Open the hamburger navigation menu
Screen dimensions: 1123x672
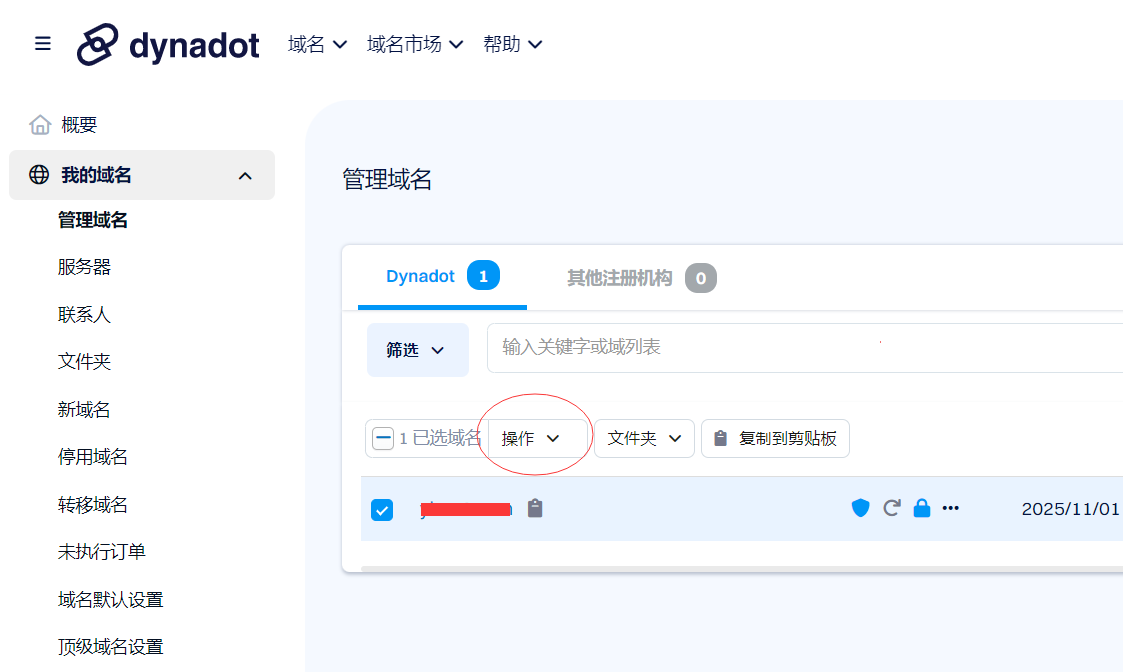(x=43, y=44)
